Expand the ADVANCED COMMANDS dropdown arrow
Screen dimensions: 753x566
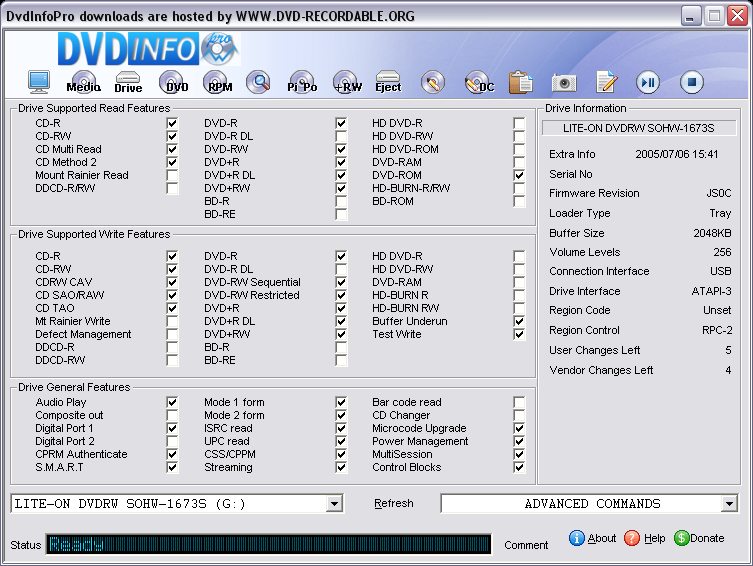pyautogui.click(x=729, y=504)
